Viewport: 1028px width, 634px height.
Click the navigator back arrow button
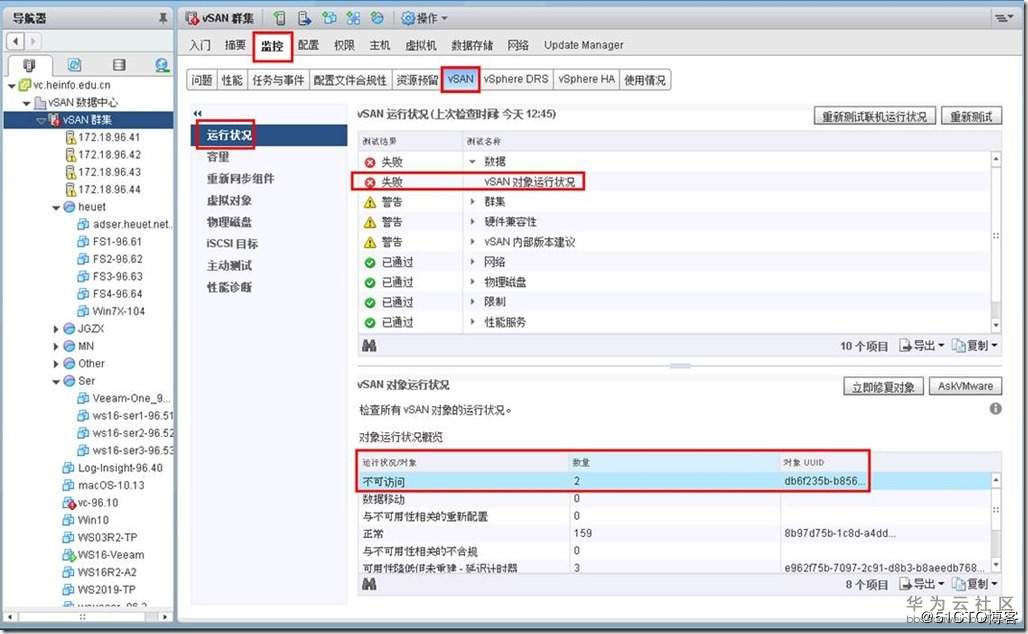pos(16,41)
